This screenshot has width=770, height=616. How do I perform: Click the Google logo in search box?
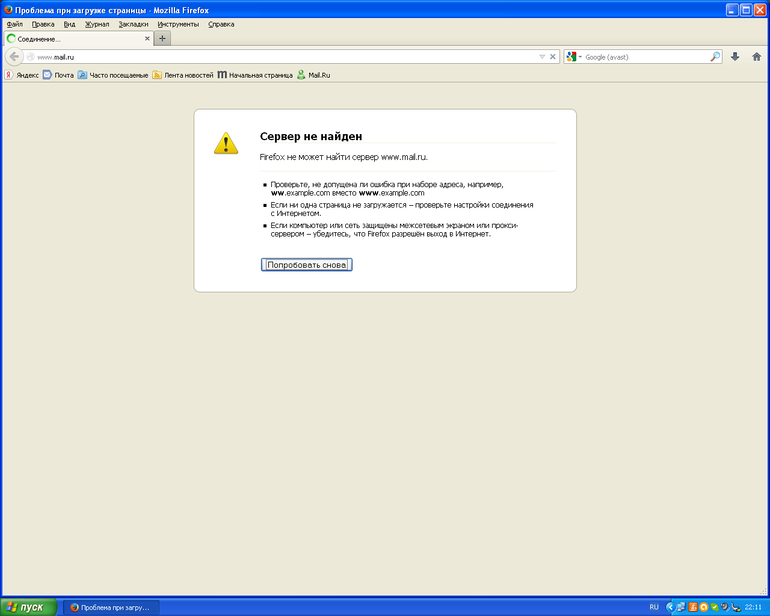pyautogui.click(x=571, y=56)
